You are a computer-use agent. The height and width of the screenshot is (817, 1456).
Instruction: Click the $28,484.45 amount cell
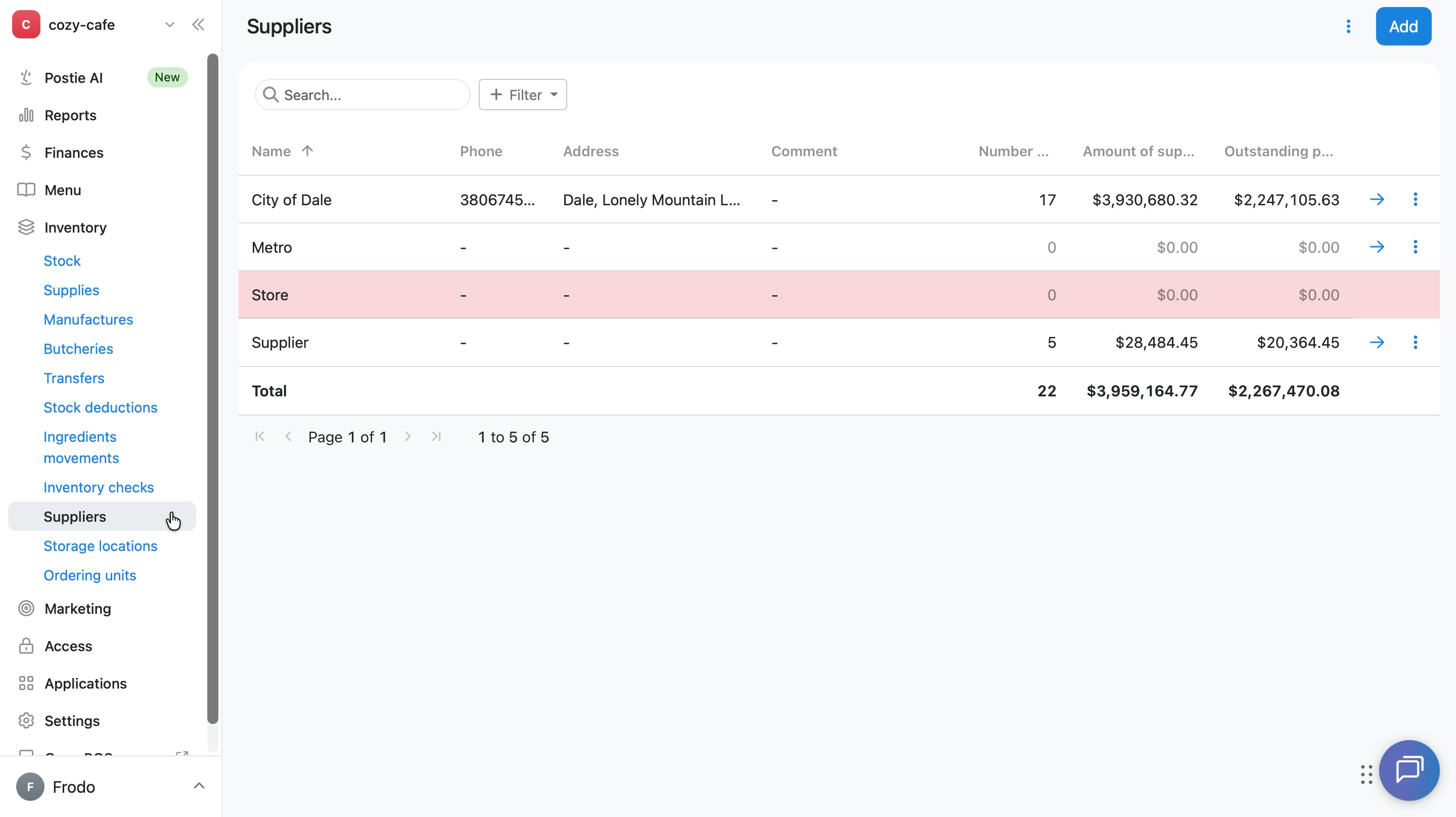[1156, 342]
